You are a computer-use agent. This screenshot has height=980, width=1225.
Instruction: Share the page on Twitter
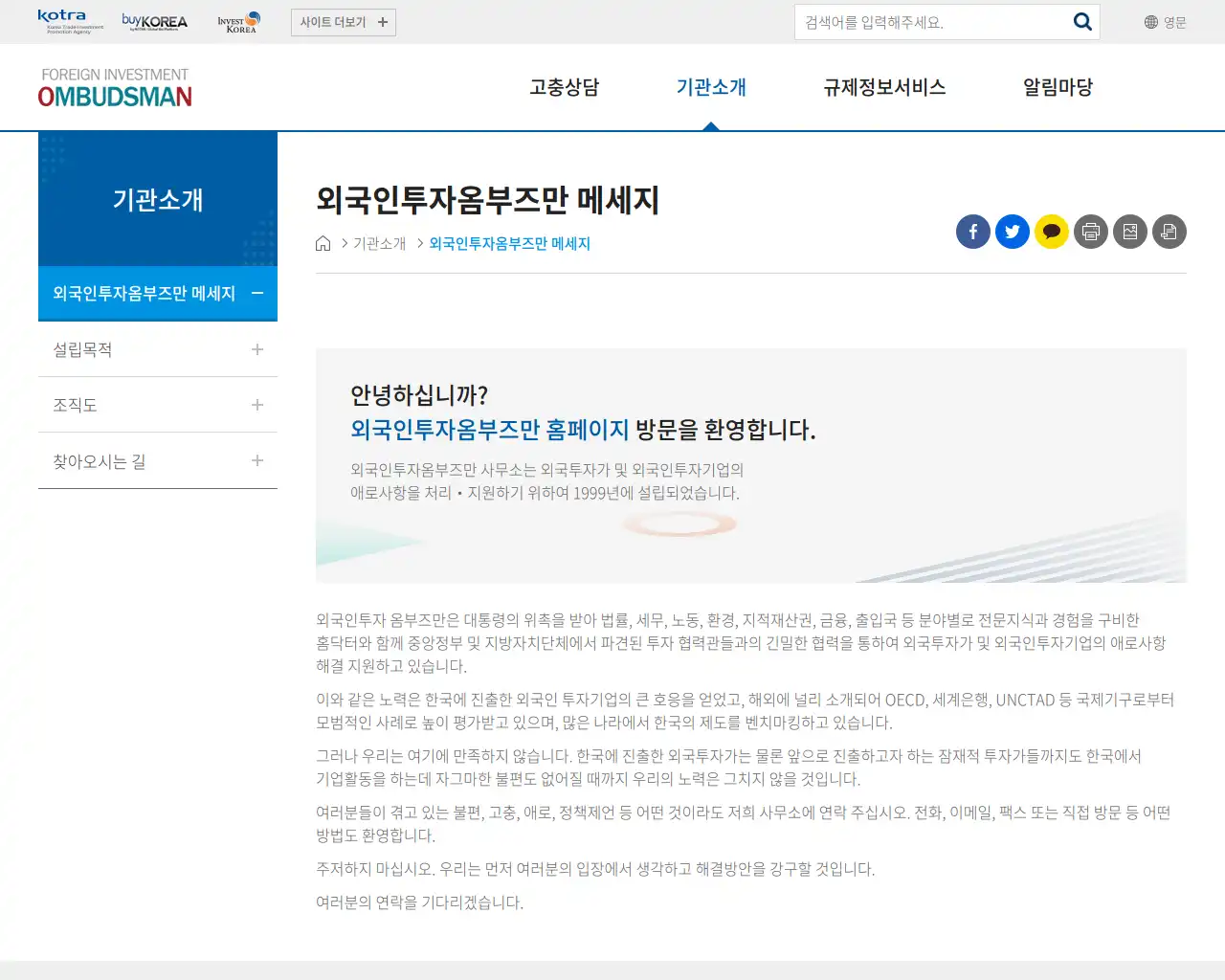tap(1012, 232)
